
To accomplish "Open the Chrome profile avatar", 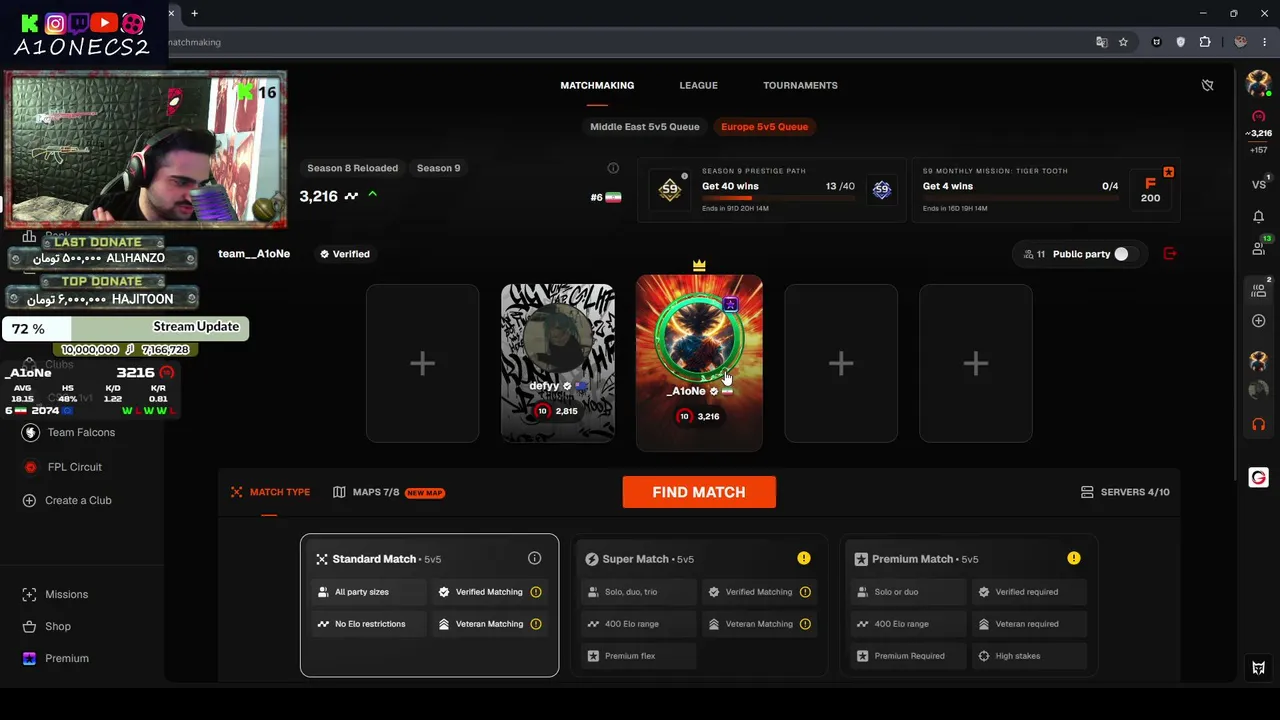I will pyautogui.click(x=1240, y=42).
